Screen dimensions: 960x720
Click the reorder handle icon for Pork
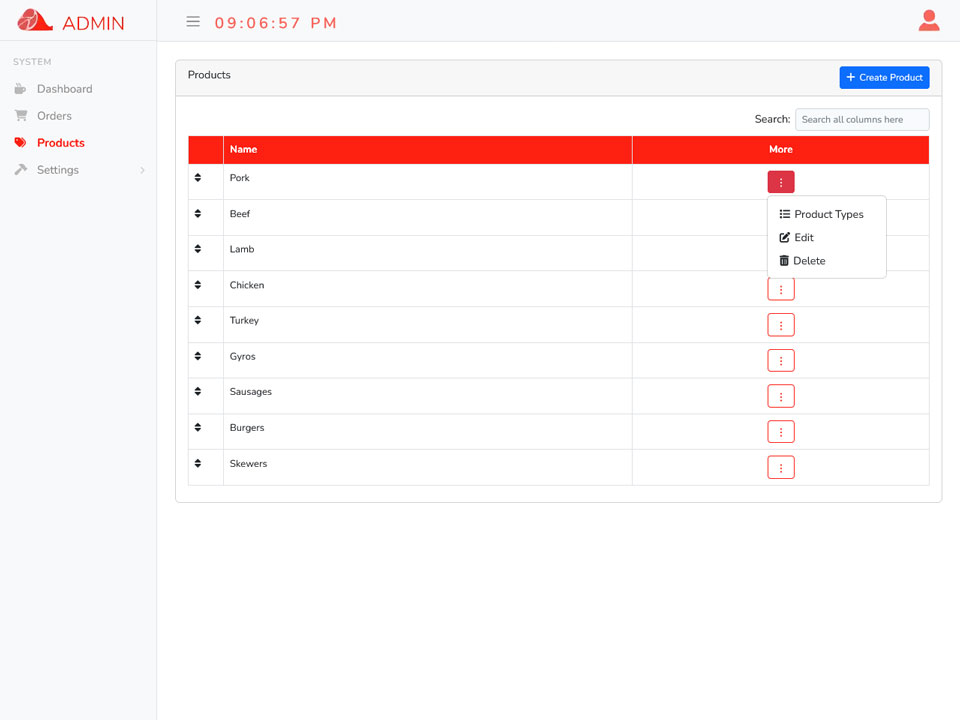pos(198,178)
